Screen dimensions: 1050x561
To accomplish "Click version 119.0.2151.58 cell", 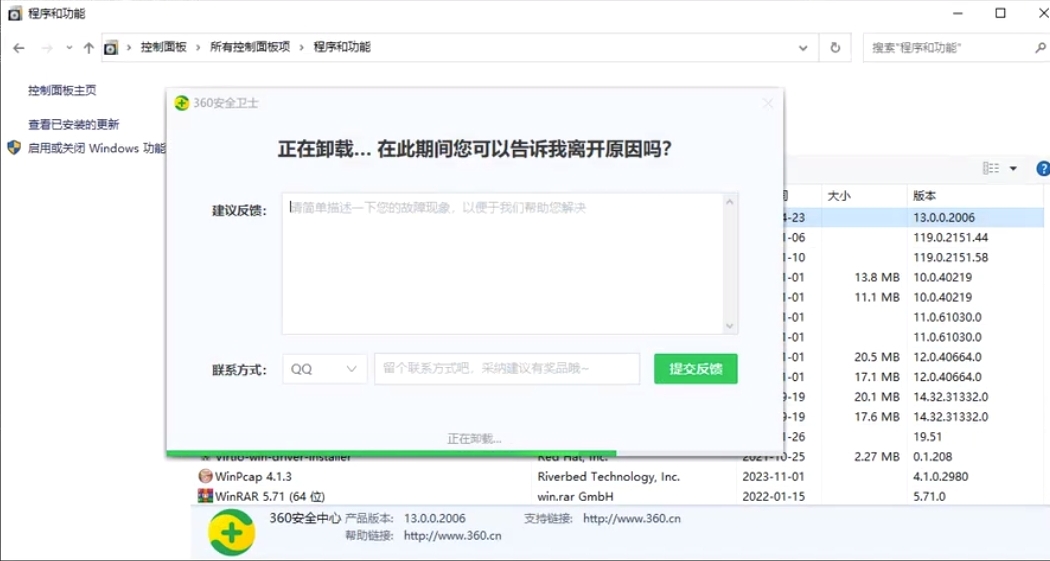I will click(951, 258).
